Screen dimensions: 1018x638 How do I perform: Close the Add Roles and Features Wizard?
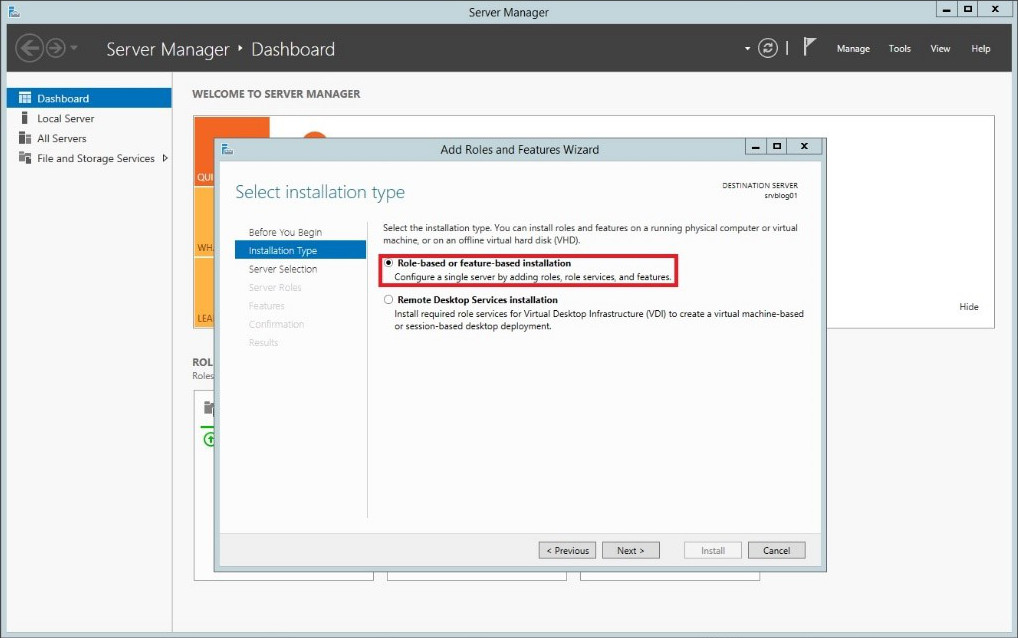(x=804, y=147)
